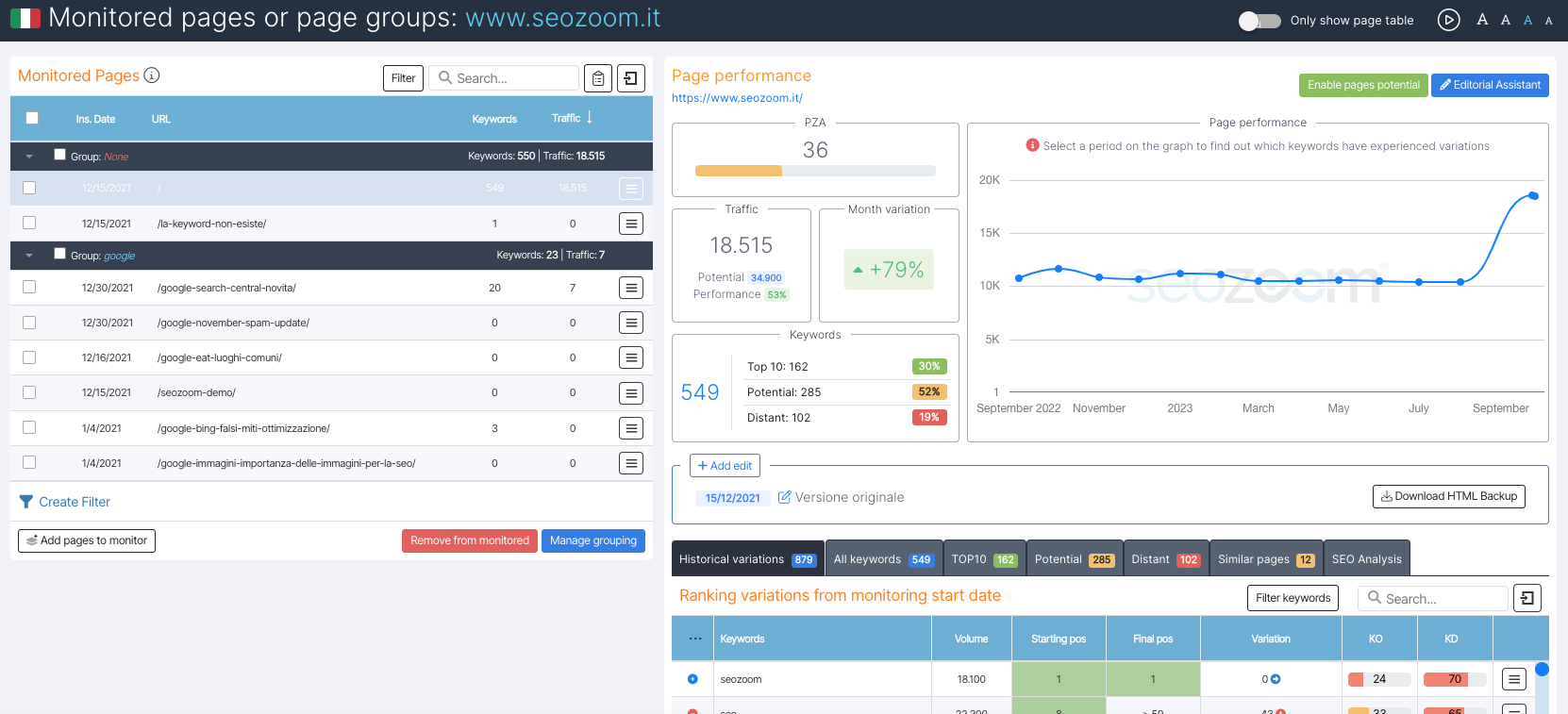Sort keywords table by Volume header
The width and height of the screenshot is (1568, 714).
pos(971,639)
